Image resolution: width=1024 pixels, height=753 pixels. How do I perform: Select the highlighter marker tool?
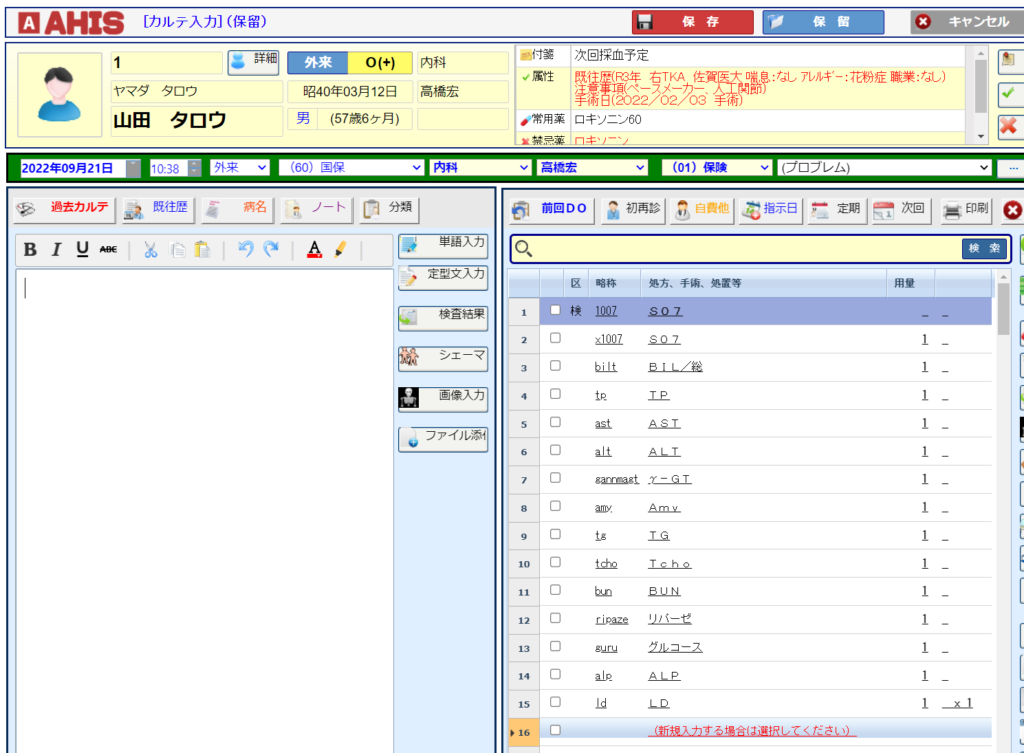coord(340,249)
